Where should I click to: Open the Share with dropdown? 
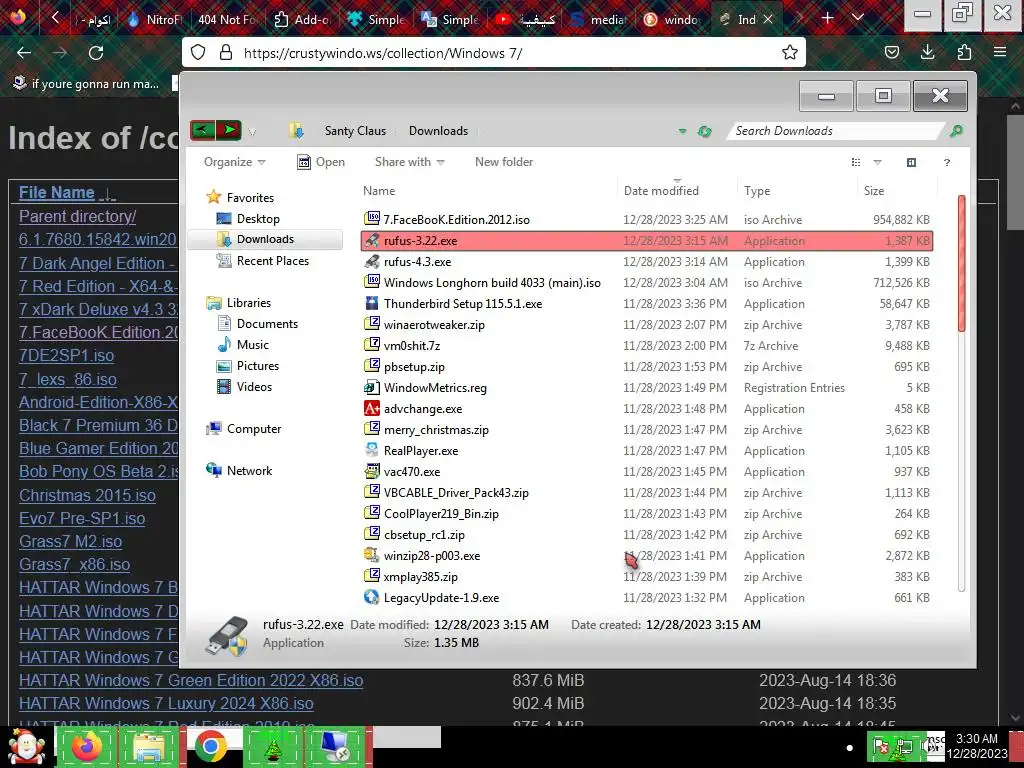pyautogui.click(x=409, y=162)
